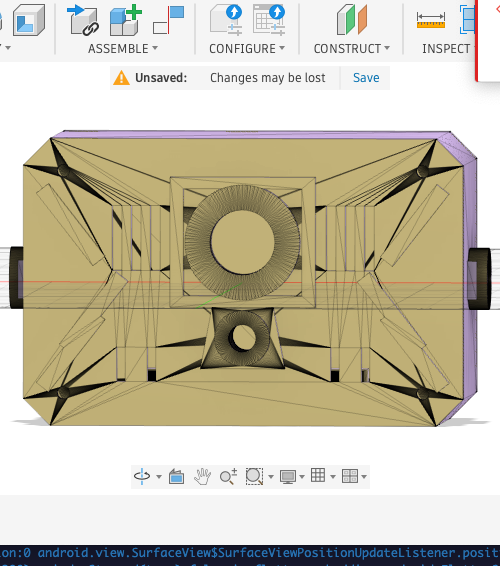Select the Zoom magnifier tool

[x=229, y=476]
